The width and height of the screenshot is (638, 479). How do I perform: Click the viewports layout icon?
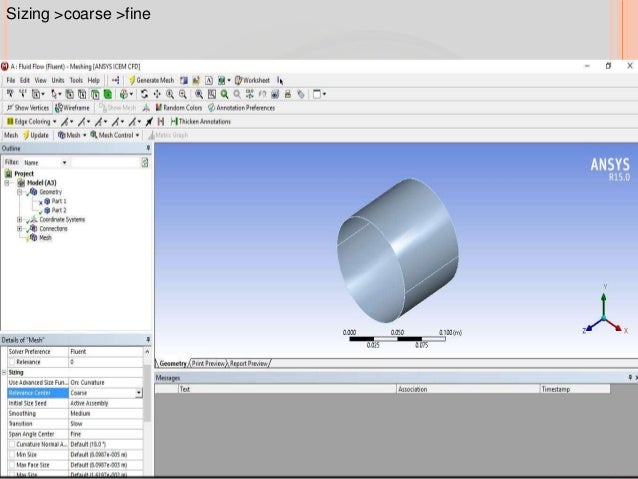319,94
